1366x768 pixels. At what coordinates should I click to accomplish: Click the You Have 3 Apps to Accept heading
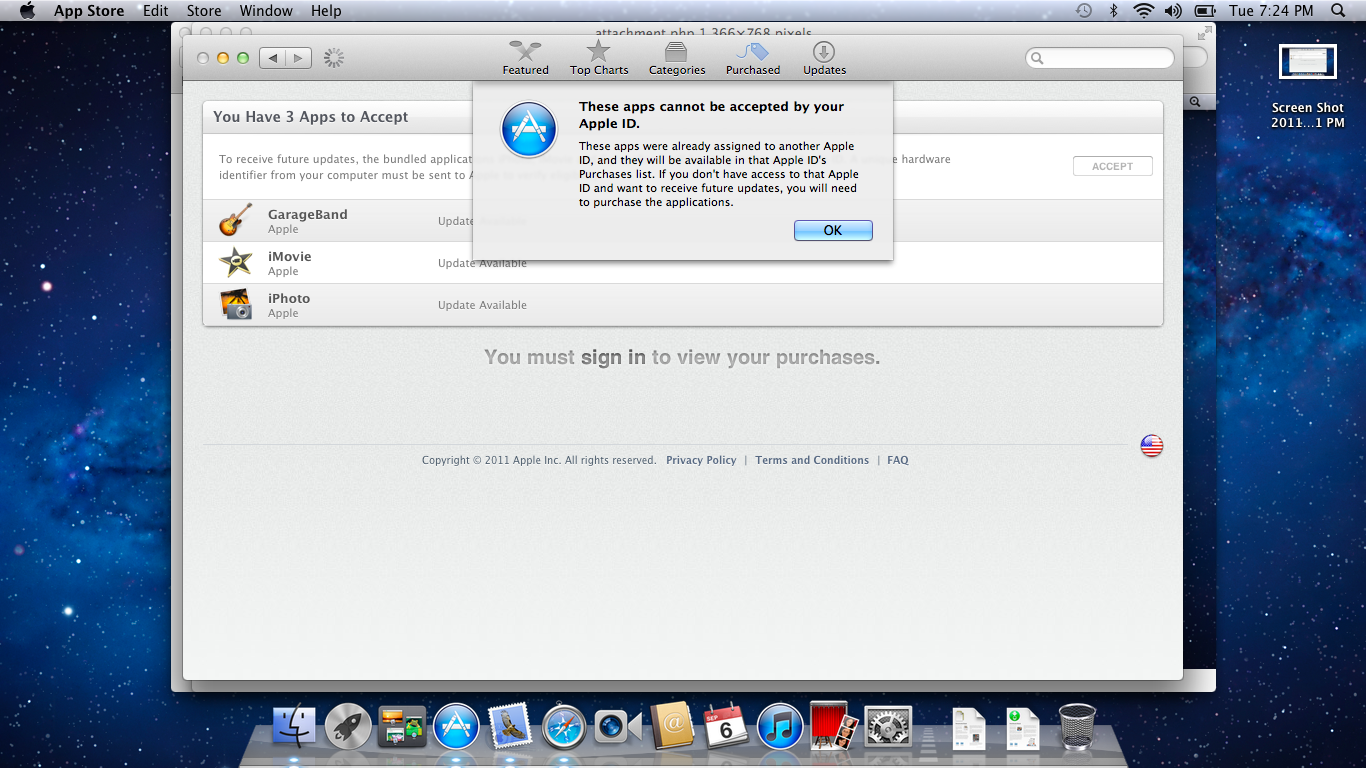click(x=311, y=117)
